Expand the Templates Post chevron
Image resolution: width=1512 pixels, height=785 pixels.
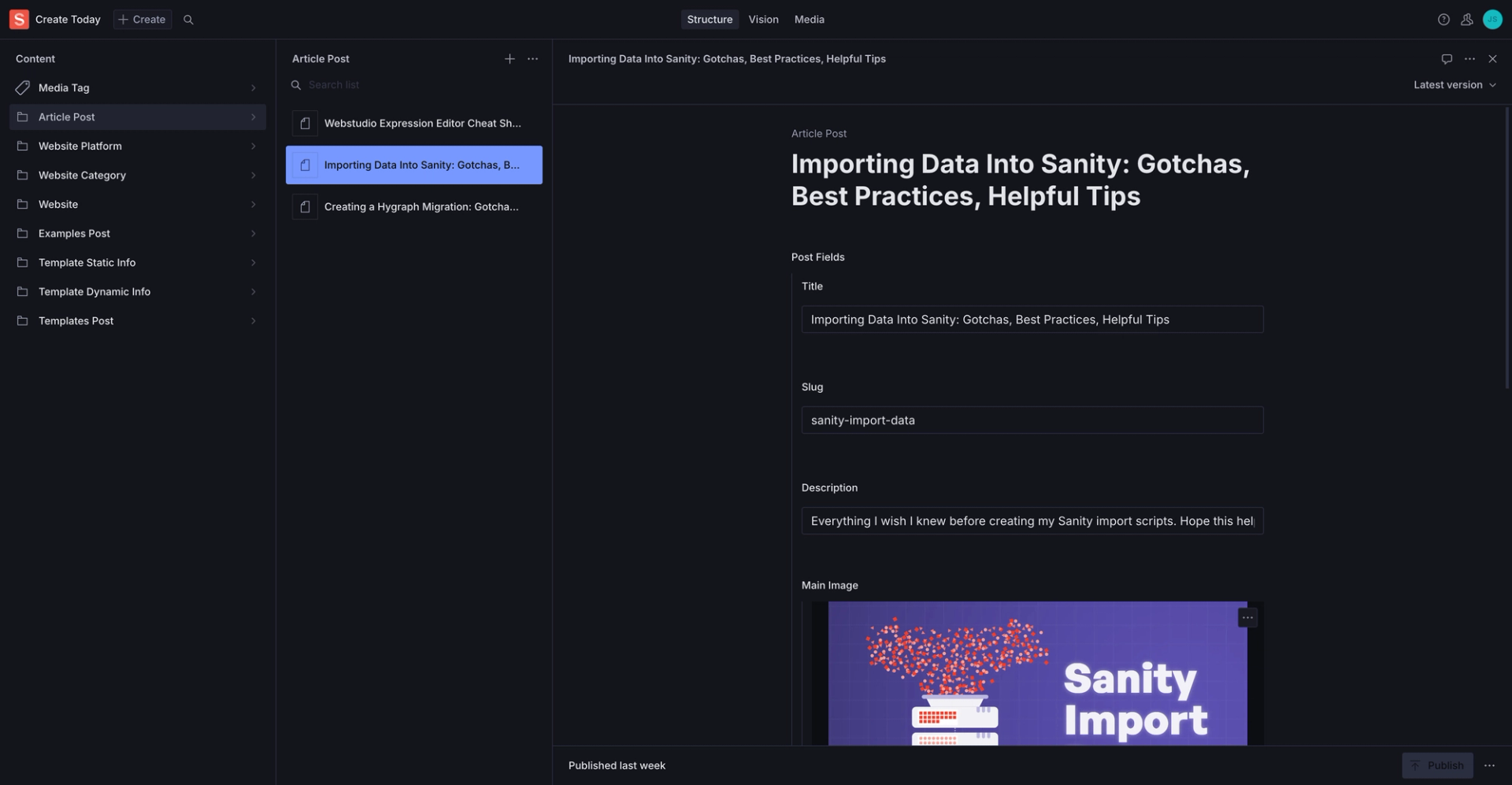coord(254,320)
